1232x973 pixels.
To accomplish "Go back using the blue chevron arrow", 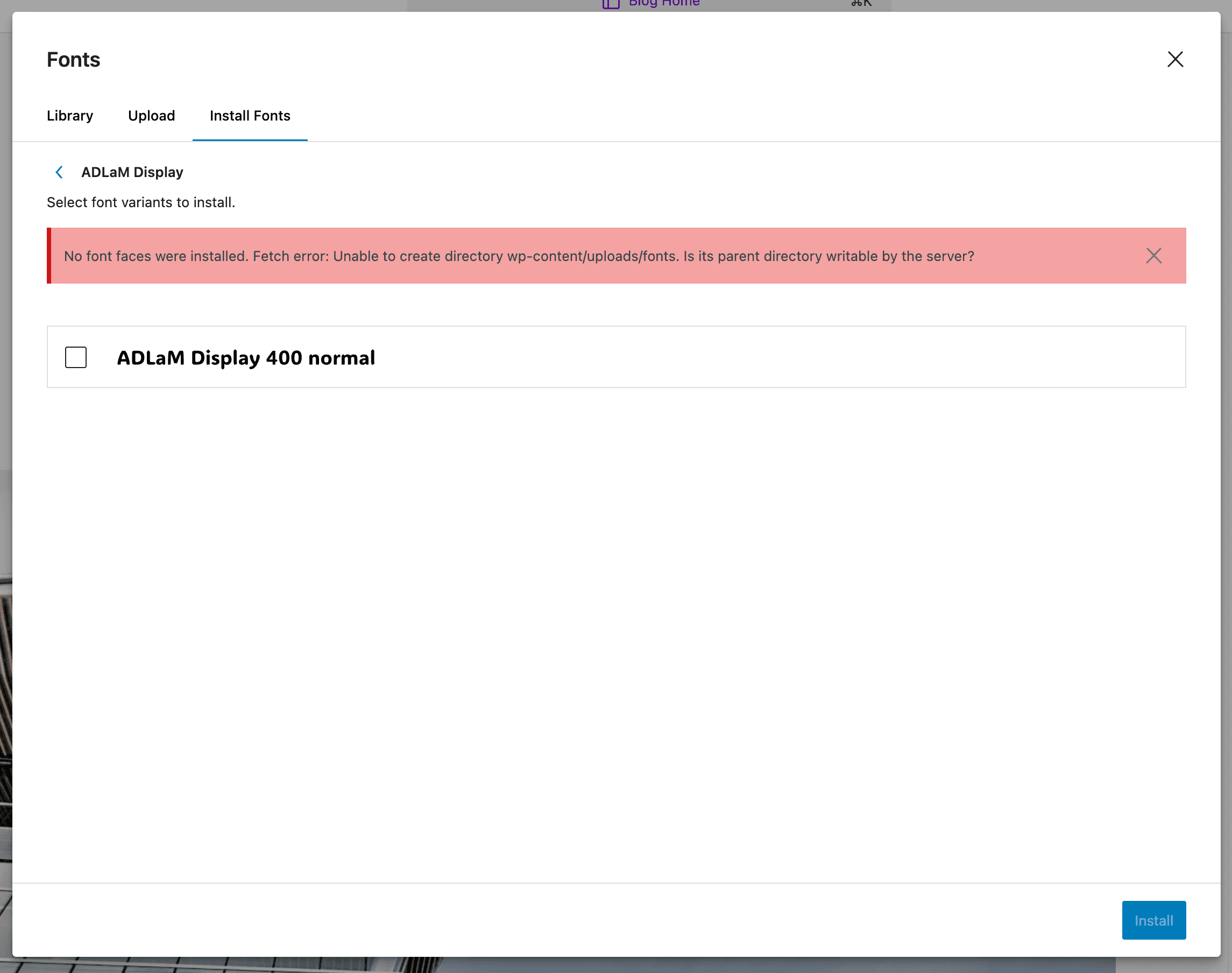I will click(x=59, y=172).
